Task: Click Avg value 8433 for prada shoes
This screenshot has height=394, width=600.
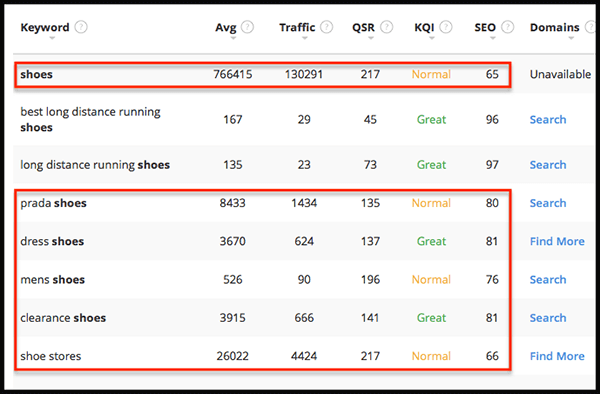Action: point(233,203)
